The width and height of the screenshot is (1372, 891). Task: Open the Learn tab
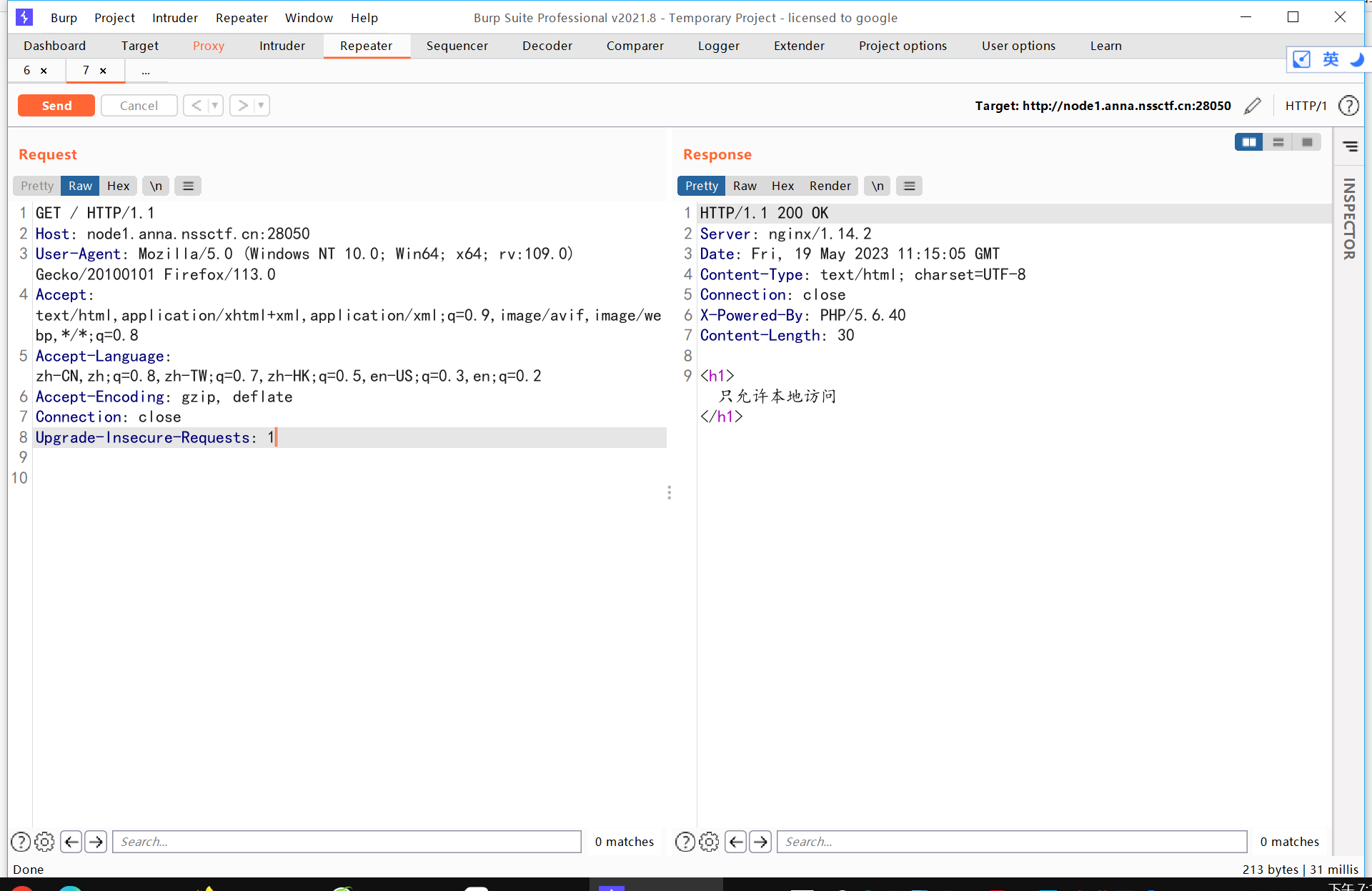click(1106, 46)
